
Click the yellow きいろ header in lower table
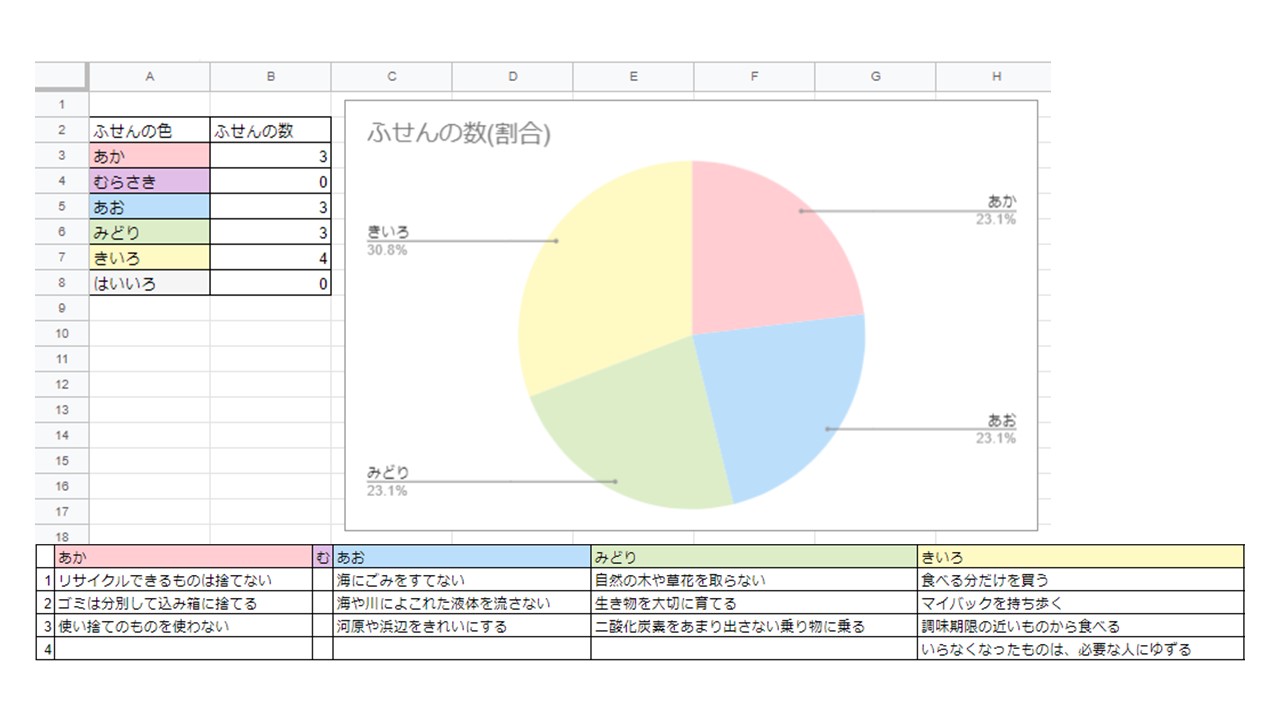click(x=1081, y=557)
